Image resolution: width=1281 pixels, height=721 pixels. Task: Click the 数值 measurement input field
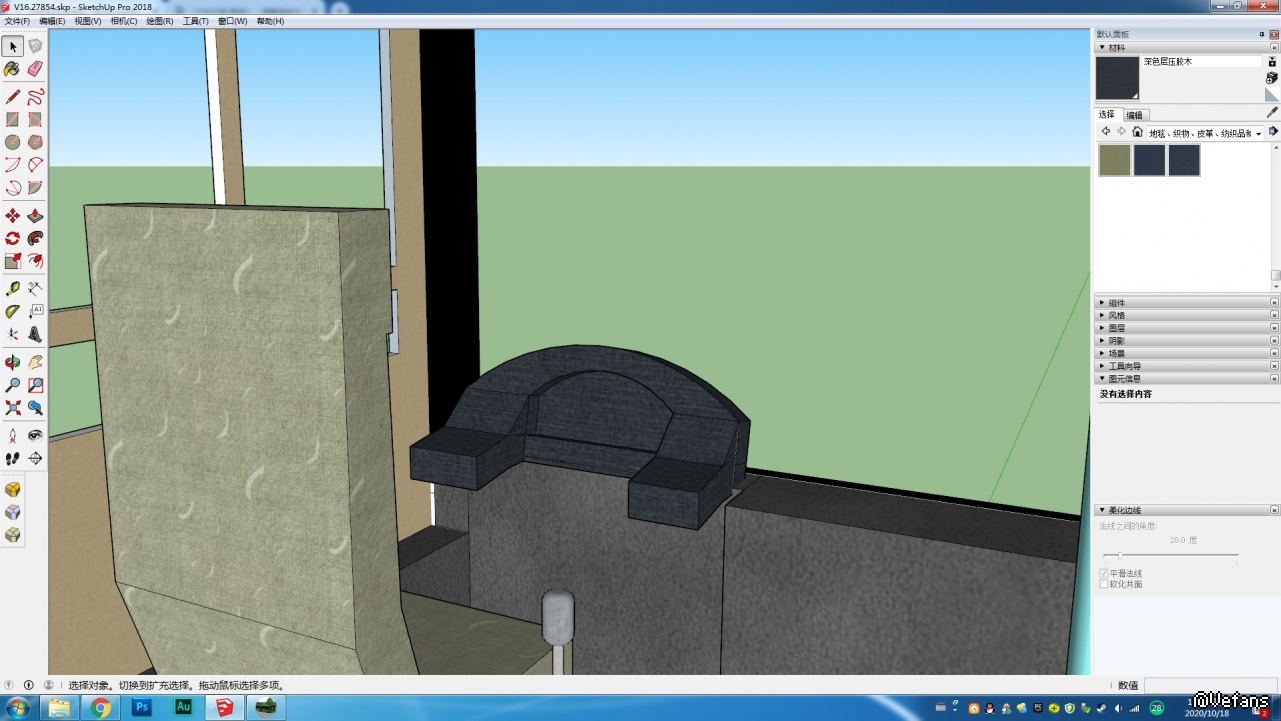[x=1210, y=685]
